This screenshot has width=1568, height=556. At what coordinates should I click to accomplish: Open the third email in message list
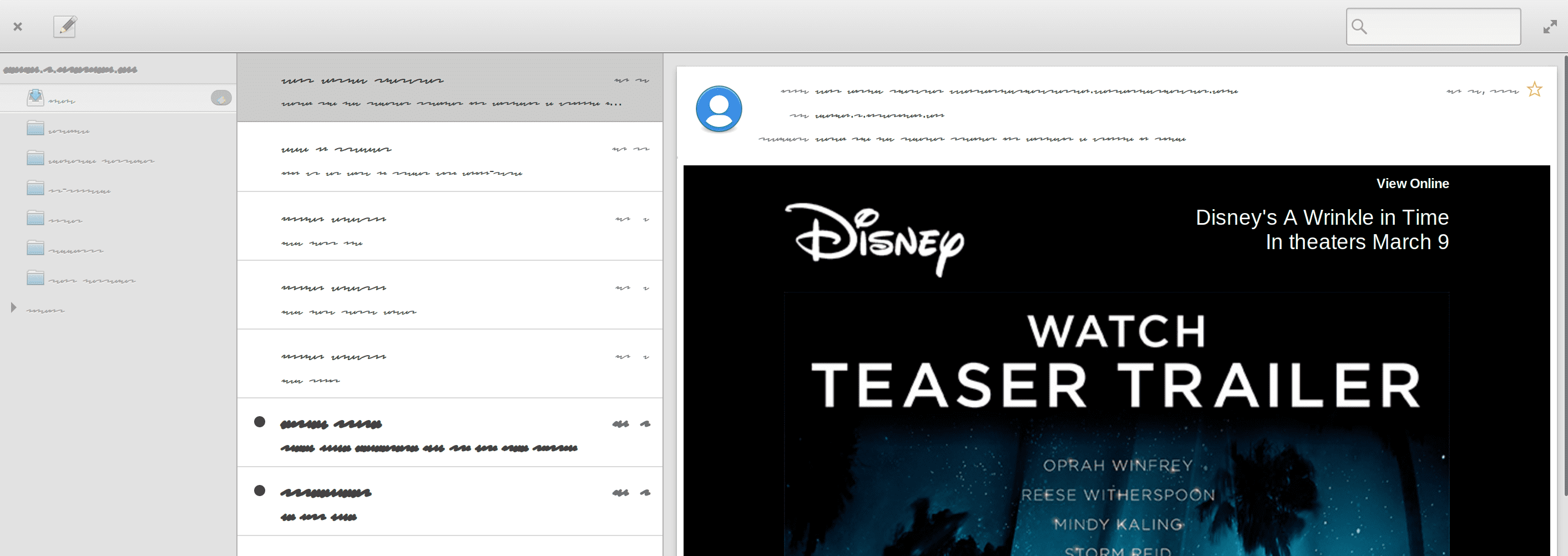pyautogui.click(x=450, y=226)
